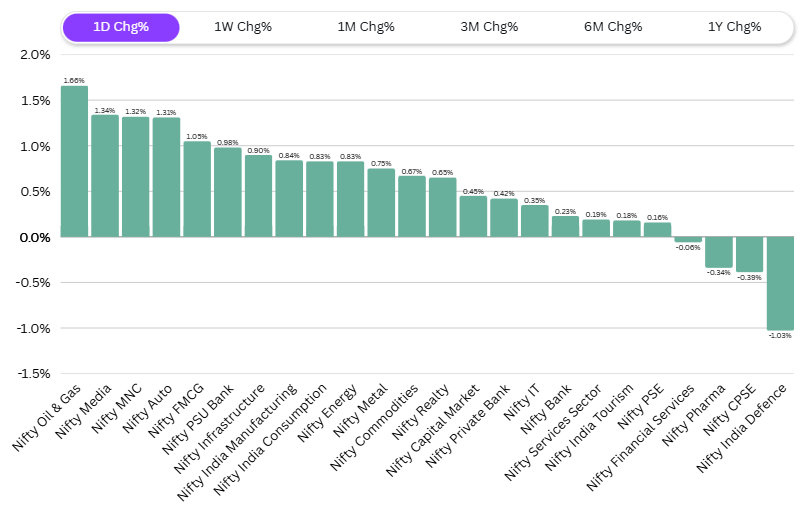
Task: Click the 0.0% y-axis baseline label
Action: tap(35, 238)
